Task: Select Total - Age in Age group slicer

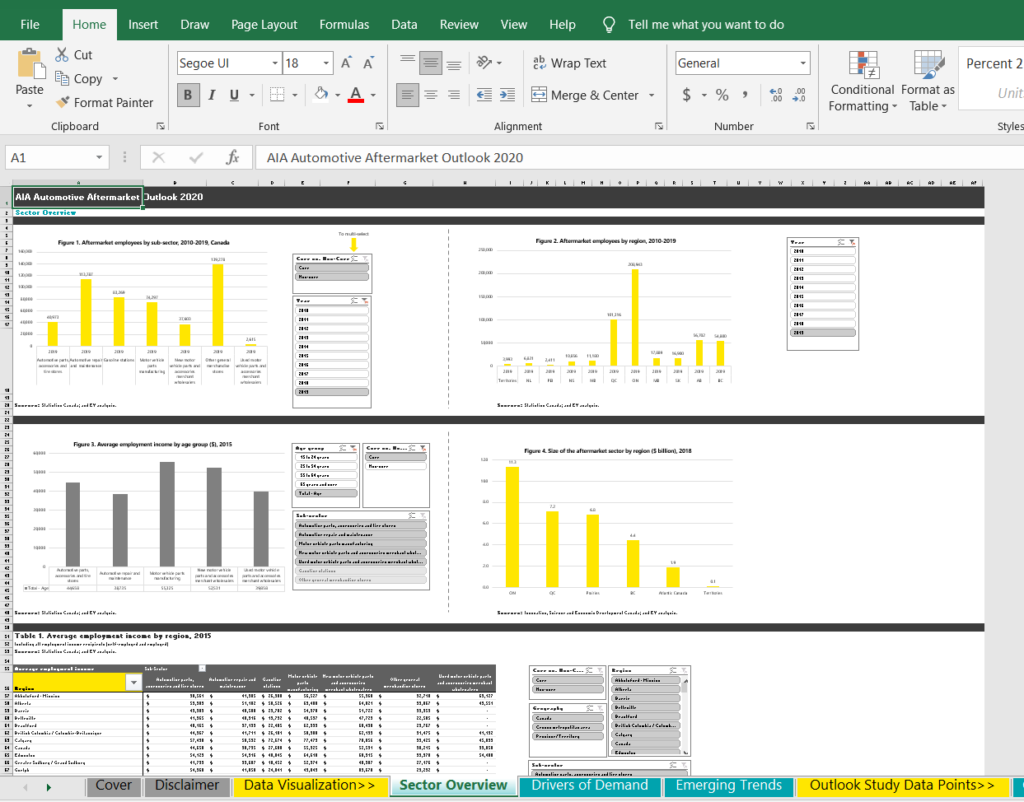Action: (x=327, y=493)
